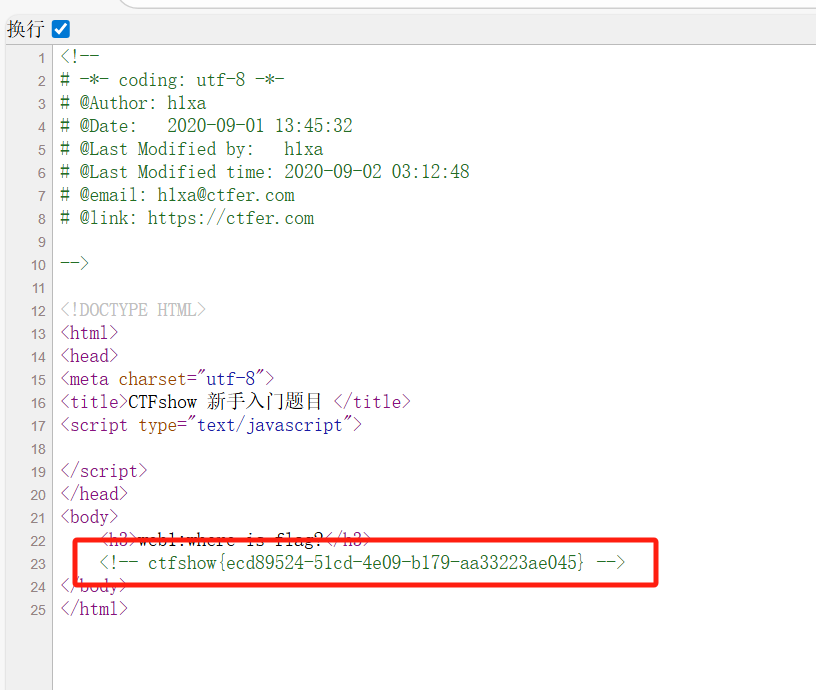Click the title 'CTFshow 新手入门题目' line

point(236,402)
